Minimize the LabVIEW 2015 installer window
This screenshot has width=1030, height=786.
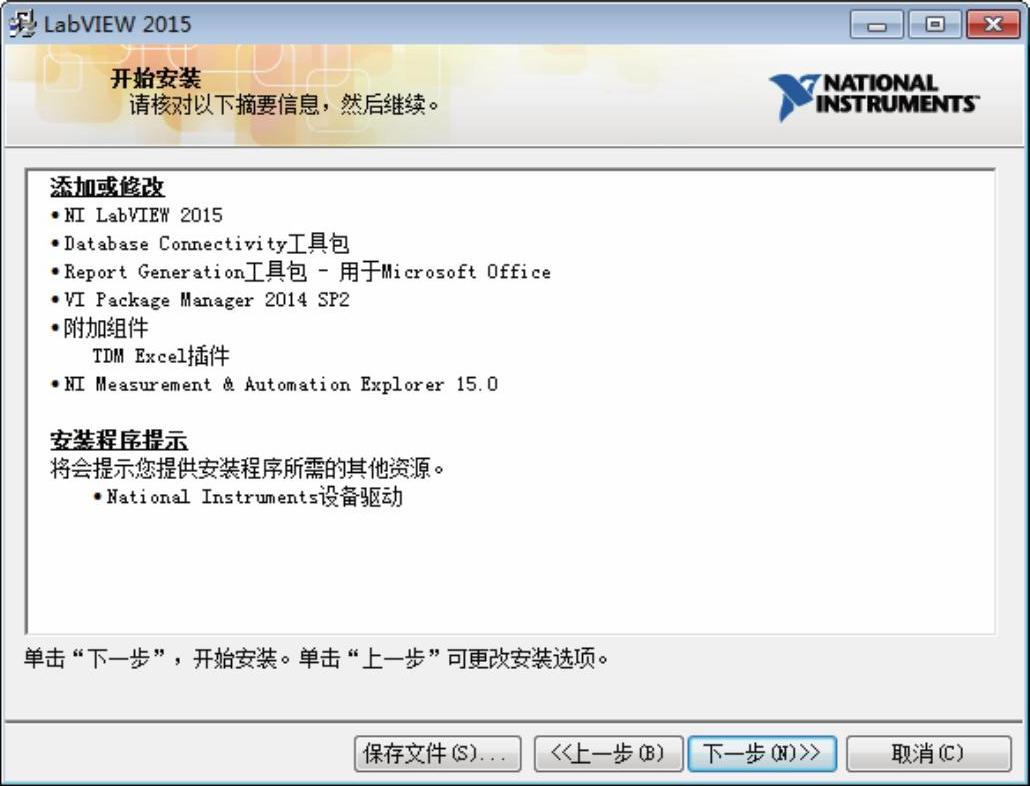[x=877, y=25]
